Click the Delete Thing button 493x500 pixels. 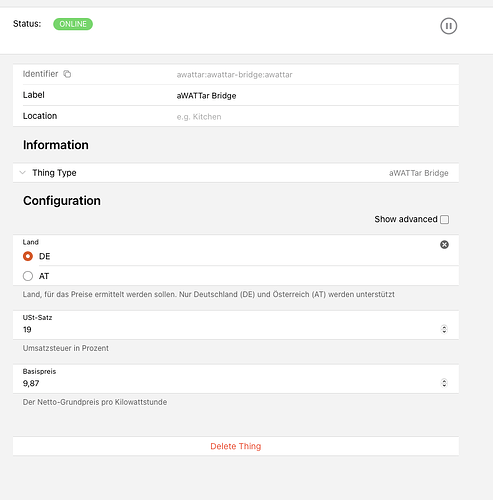tap(236, 446)
